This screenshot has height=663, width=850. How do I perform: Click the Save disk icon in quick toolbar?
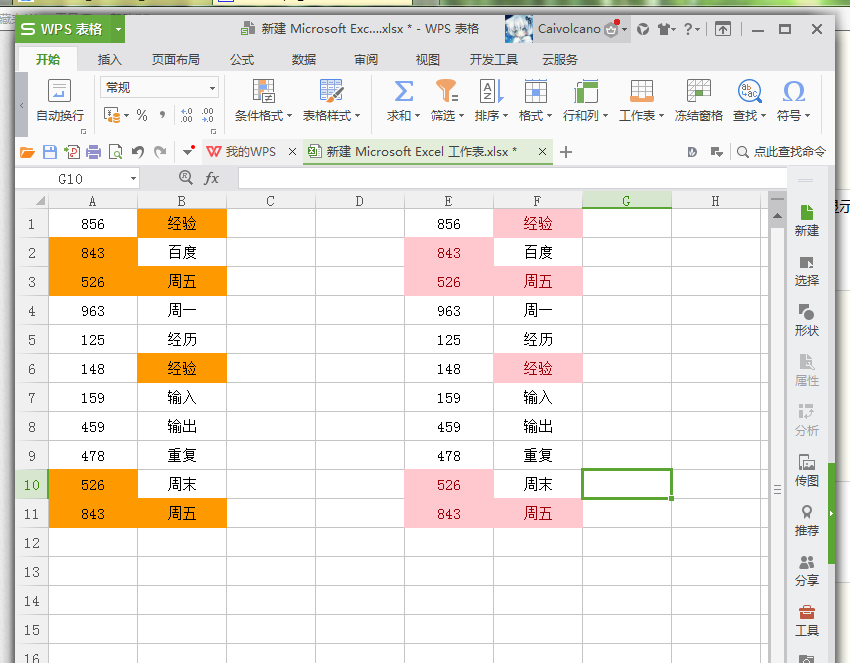[50, 152]
